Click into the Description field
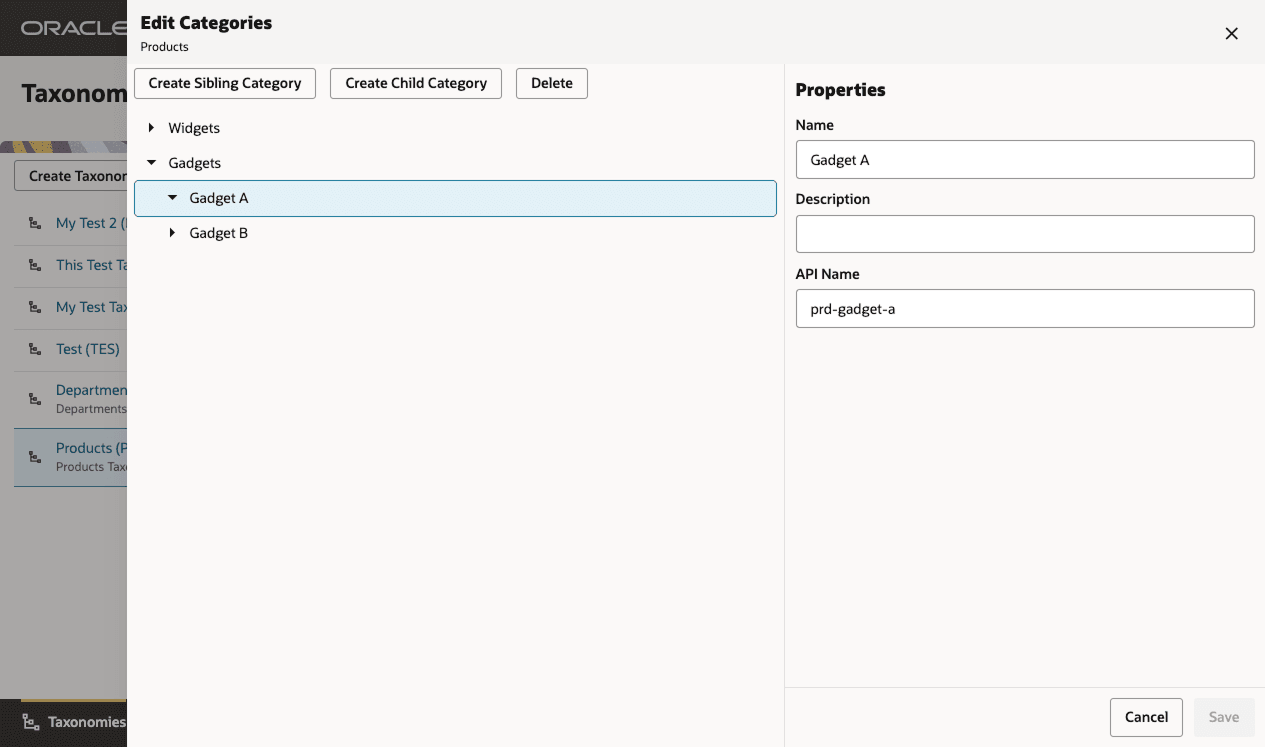The image size is (1265, 747). [1025, 234]
